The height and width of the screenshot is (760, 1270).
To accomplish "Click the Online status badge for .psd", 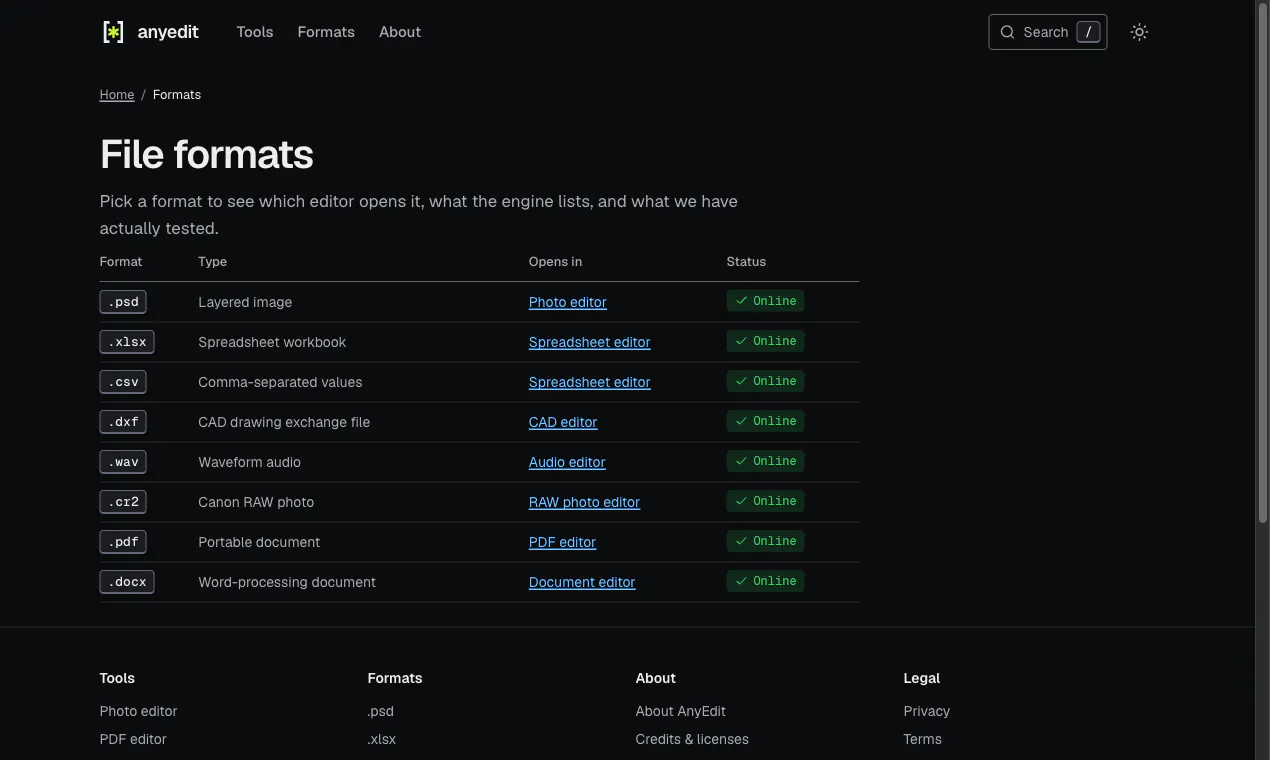I will click(x=765, y=301).
